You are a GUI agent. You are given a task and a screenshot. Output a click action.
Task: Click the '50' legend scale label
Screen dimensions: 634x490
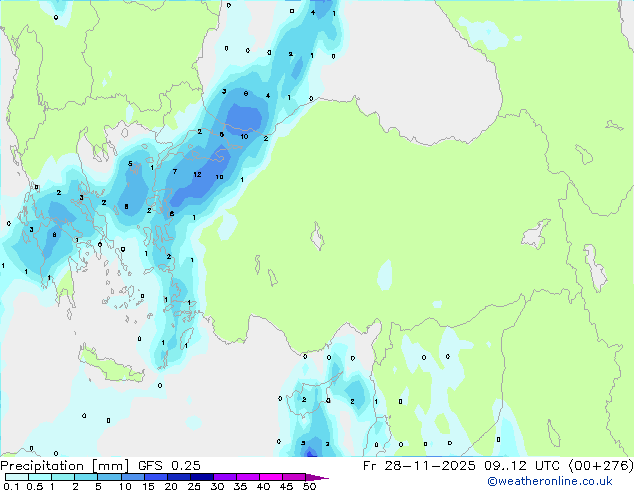pos(309,486)
